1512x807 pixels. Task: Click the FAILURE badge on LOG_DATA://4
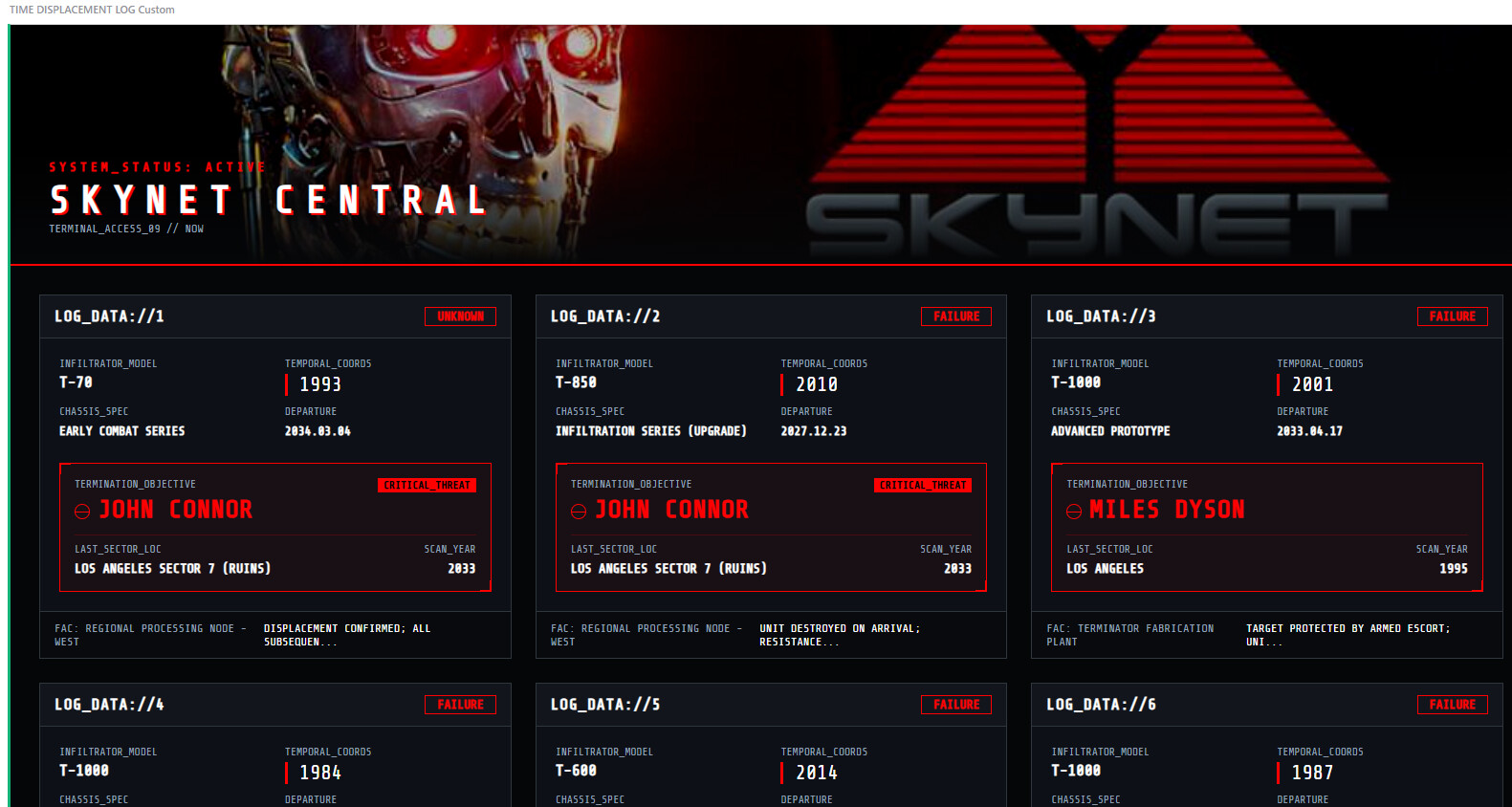click(x=461, y=705)
